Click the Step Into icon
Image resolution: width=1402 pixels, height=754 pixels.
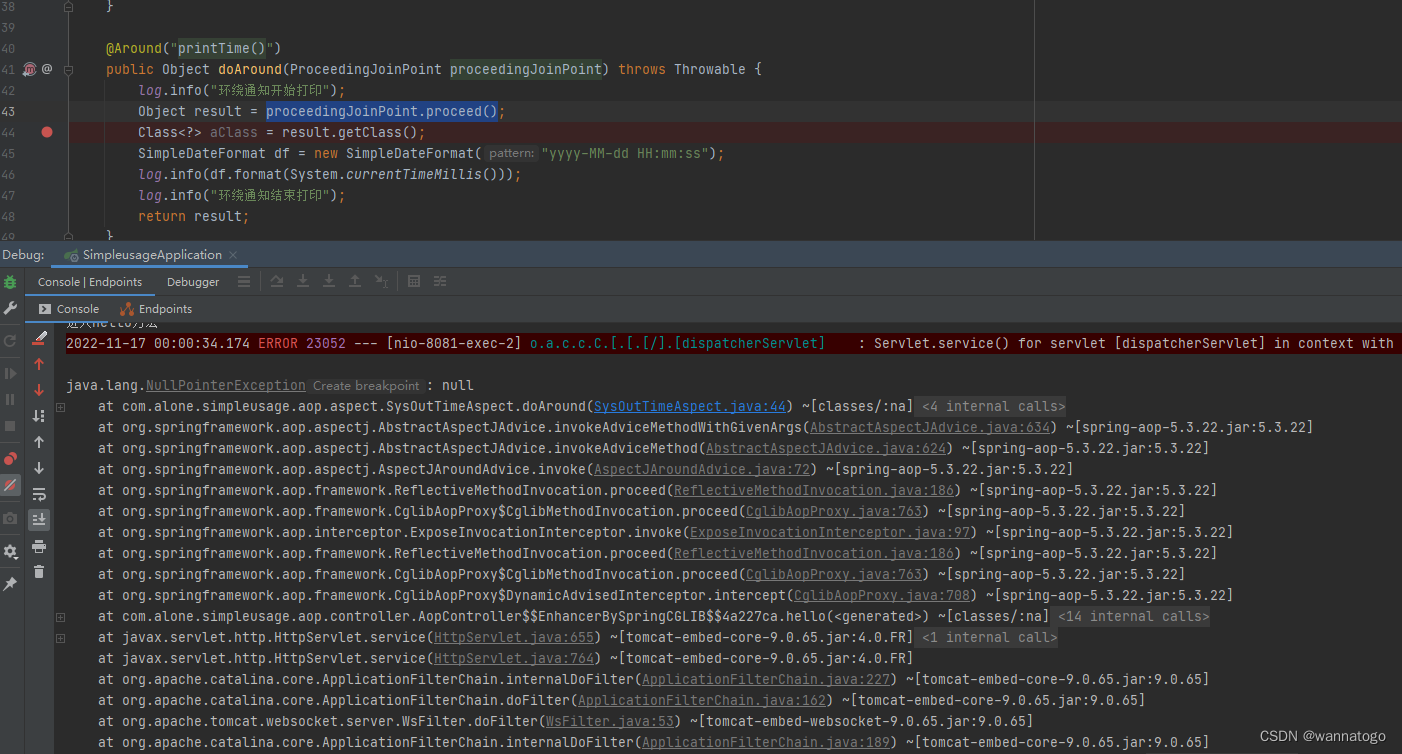[303, 282]
